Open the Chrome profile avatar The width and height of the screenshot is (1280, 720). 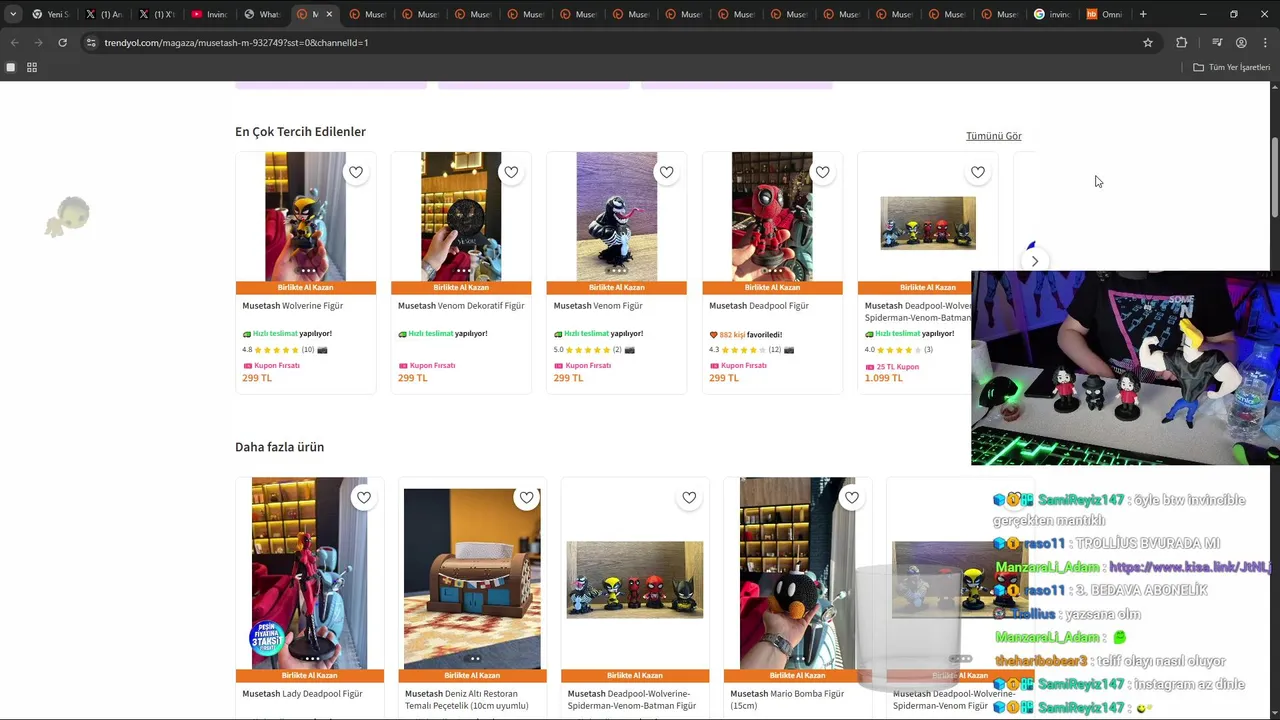1241,43
